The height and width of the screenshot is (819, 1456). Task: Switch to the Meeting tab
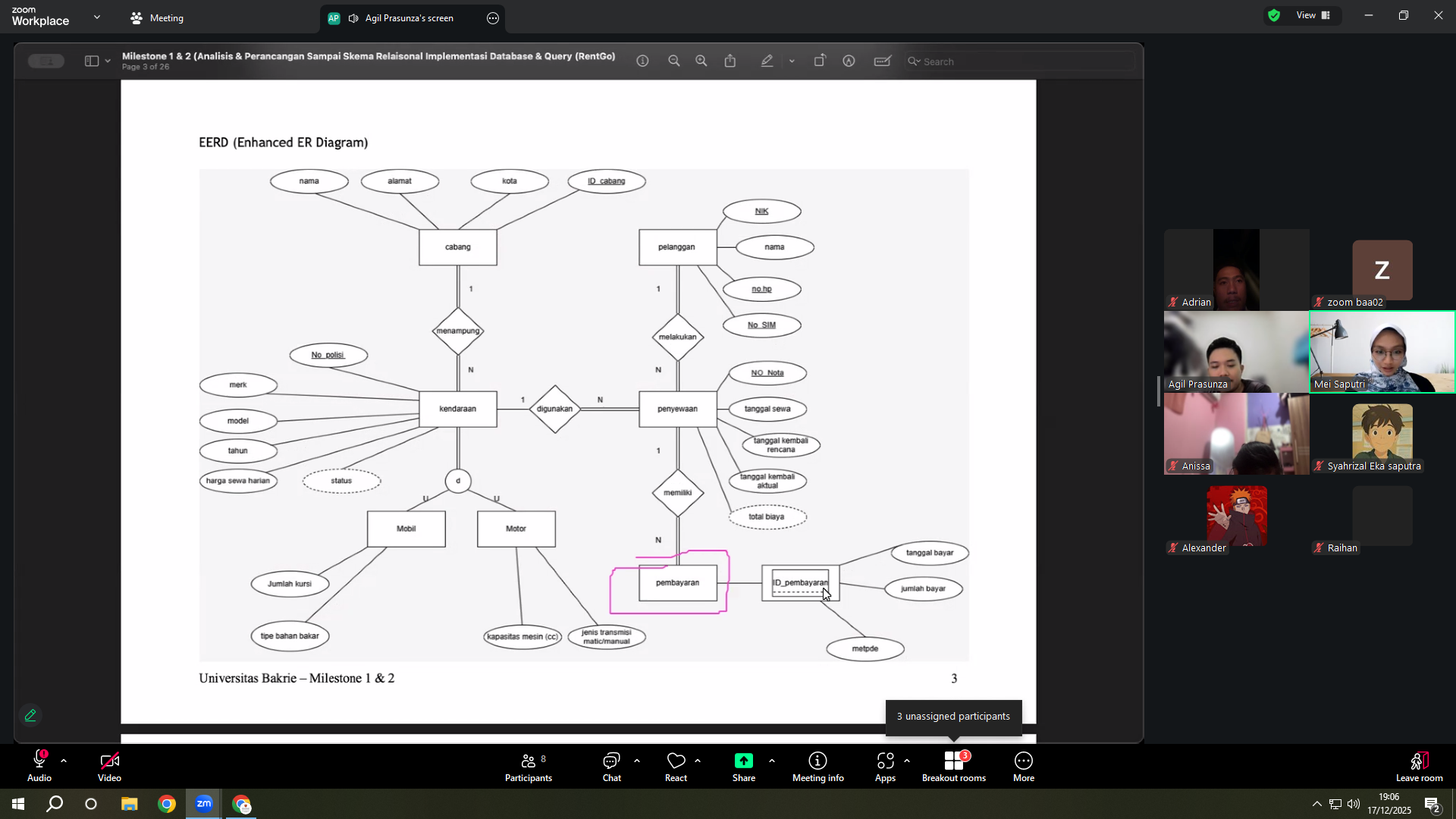(157, 18)
